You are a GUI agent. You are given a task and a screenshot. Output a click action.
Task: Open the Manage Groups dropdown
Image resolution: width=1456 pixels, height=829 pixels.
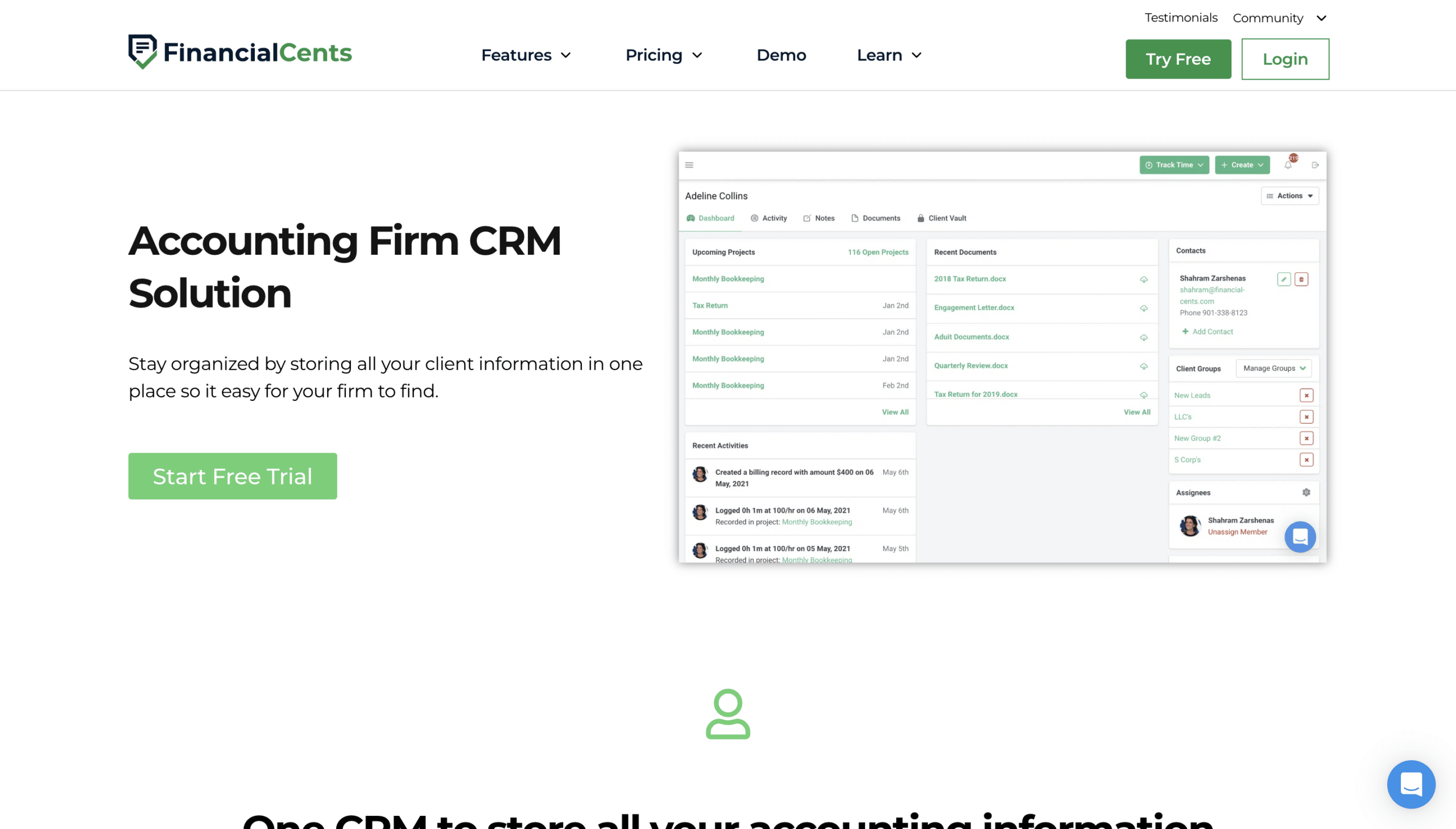coord(1274,368)
